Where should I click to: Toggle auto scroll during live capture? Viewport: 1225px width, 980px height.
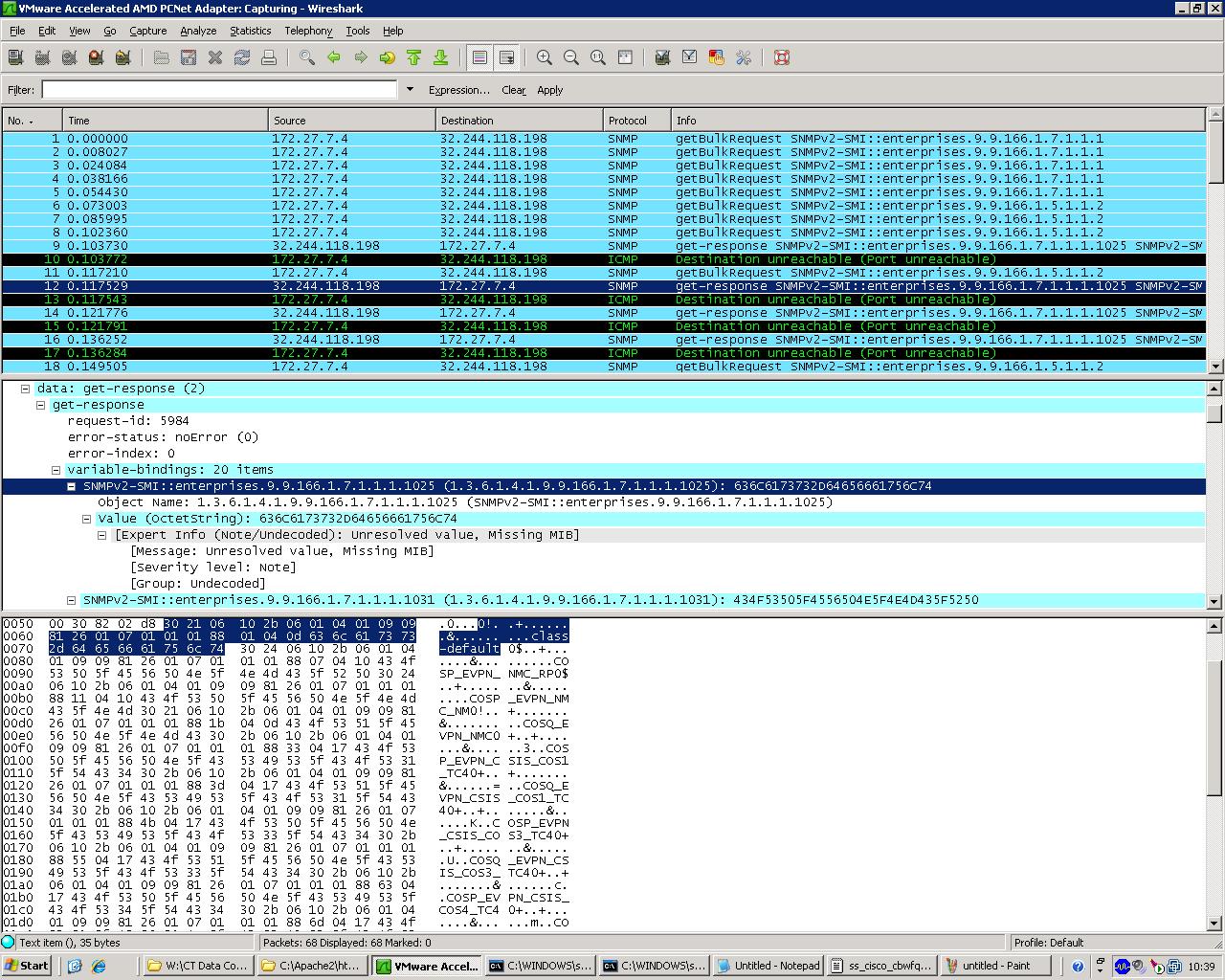506,57
